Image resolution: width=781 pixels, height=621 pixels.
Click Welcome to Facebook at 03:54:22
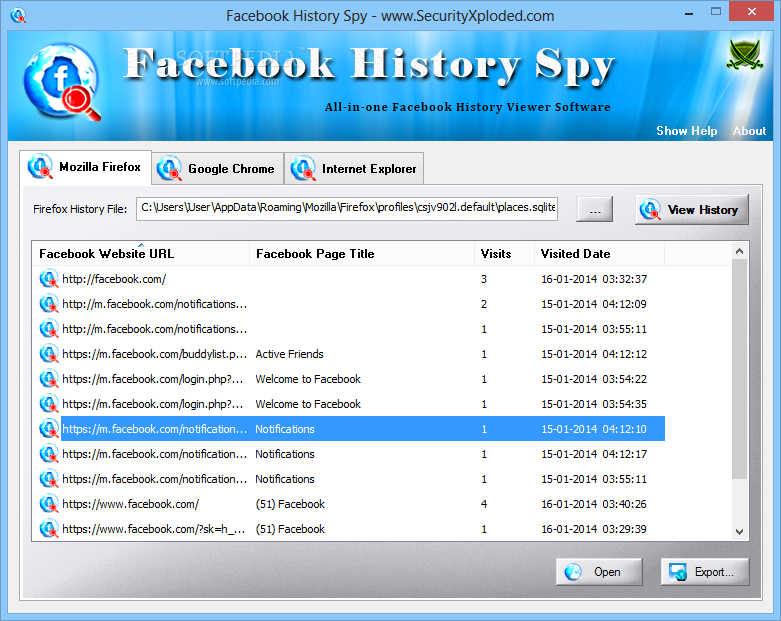tap(308, 379)
